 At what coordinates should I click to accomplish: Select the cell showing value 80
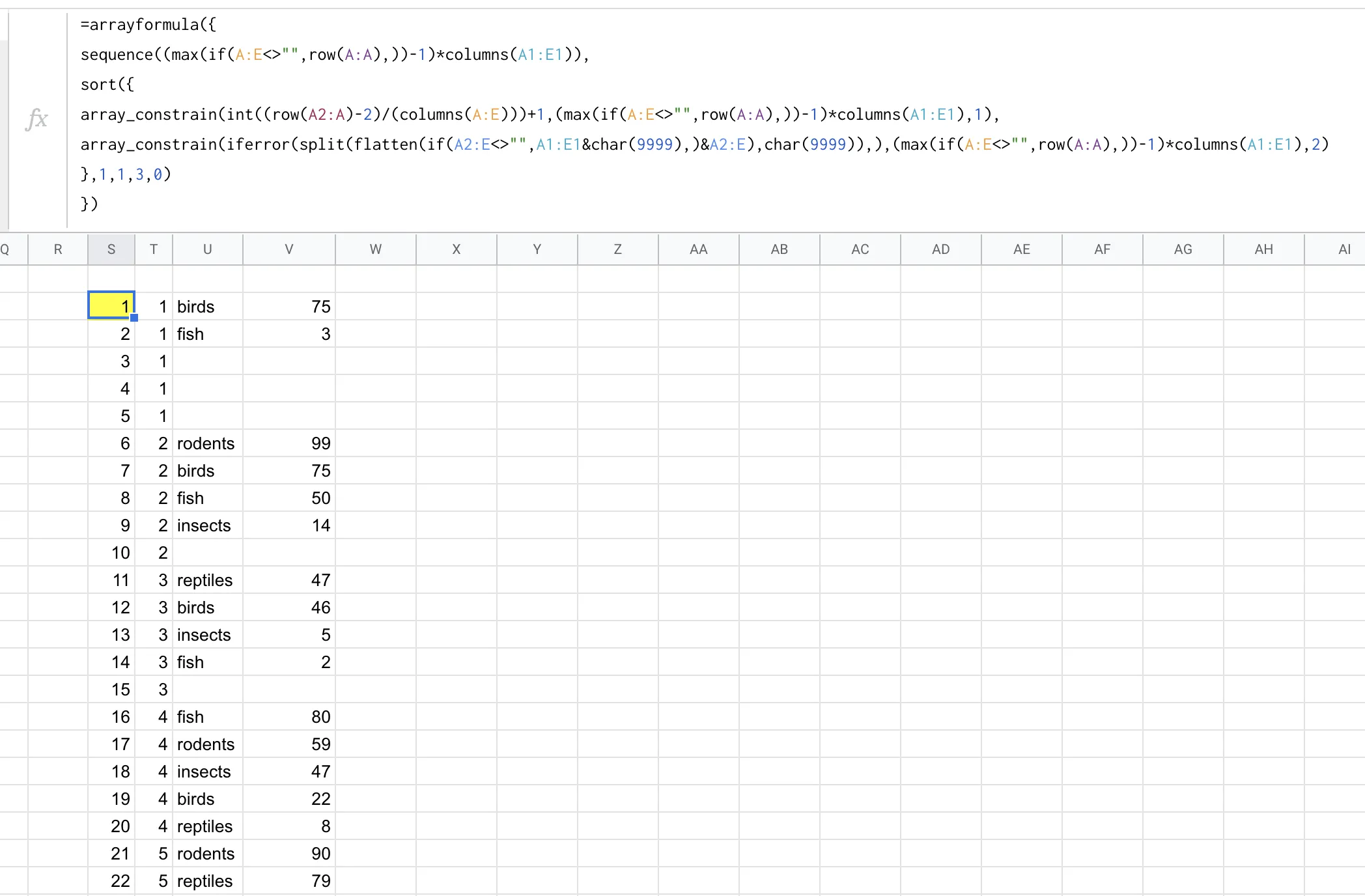pos(288,717)
